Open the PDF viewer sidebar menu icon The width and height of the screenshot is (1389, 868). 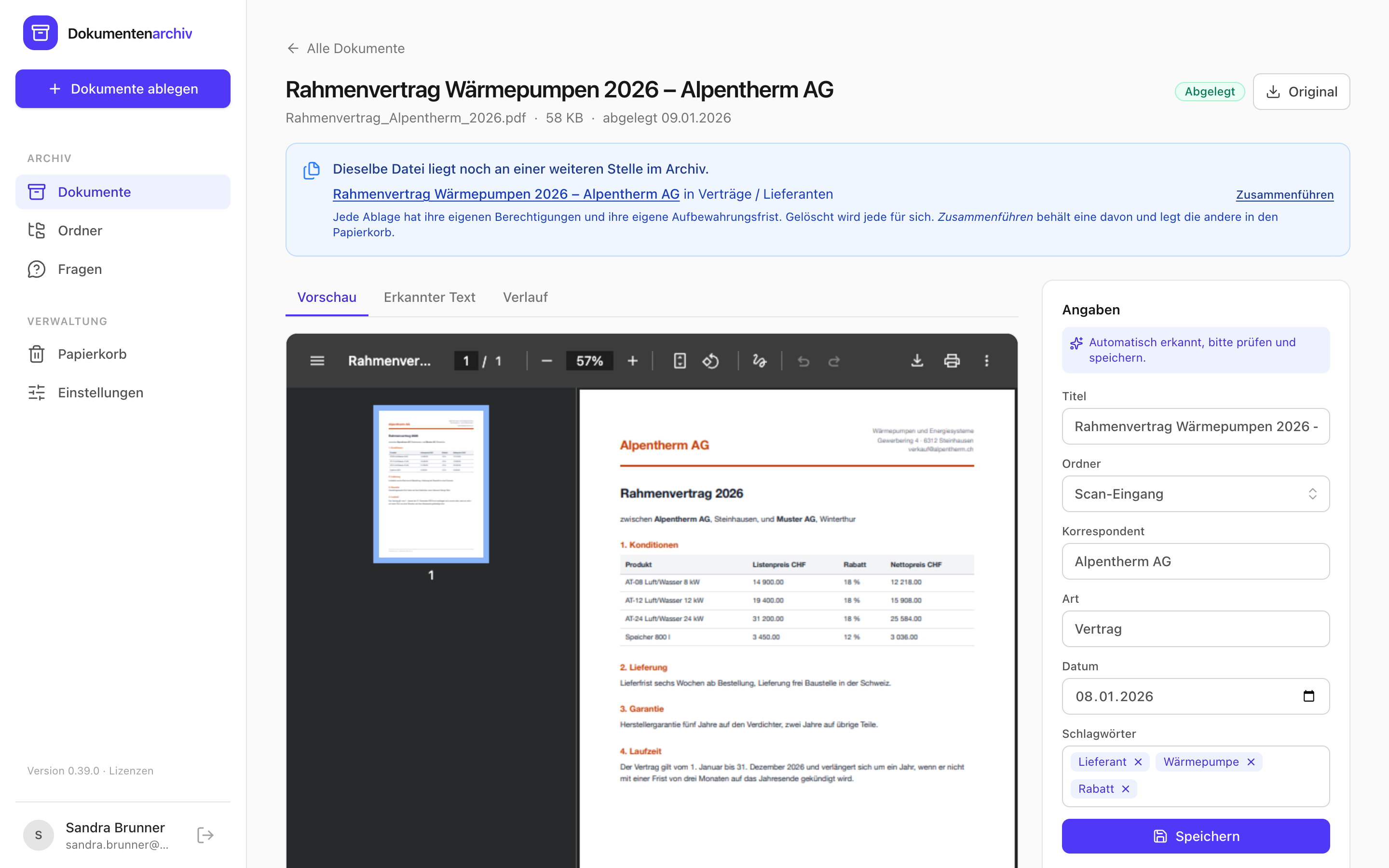[317, 361]
